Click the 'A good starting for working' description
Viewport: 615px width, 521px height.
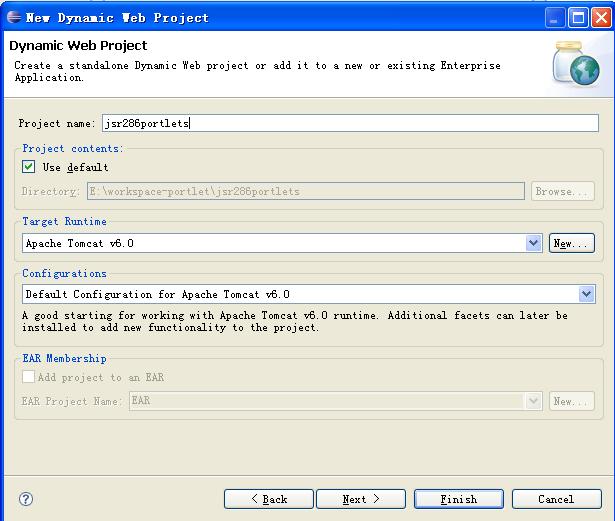click(295, 321)
